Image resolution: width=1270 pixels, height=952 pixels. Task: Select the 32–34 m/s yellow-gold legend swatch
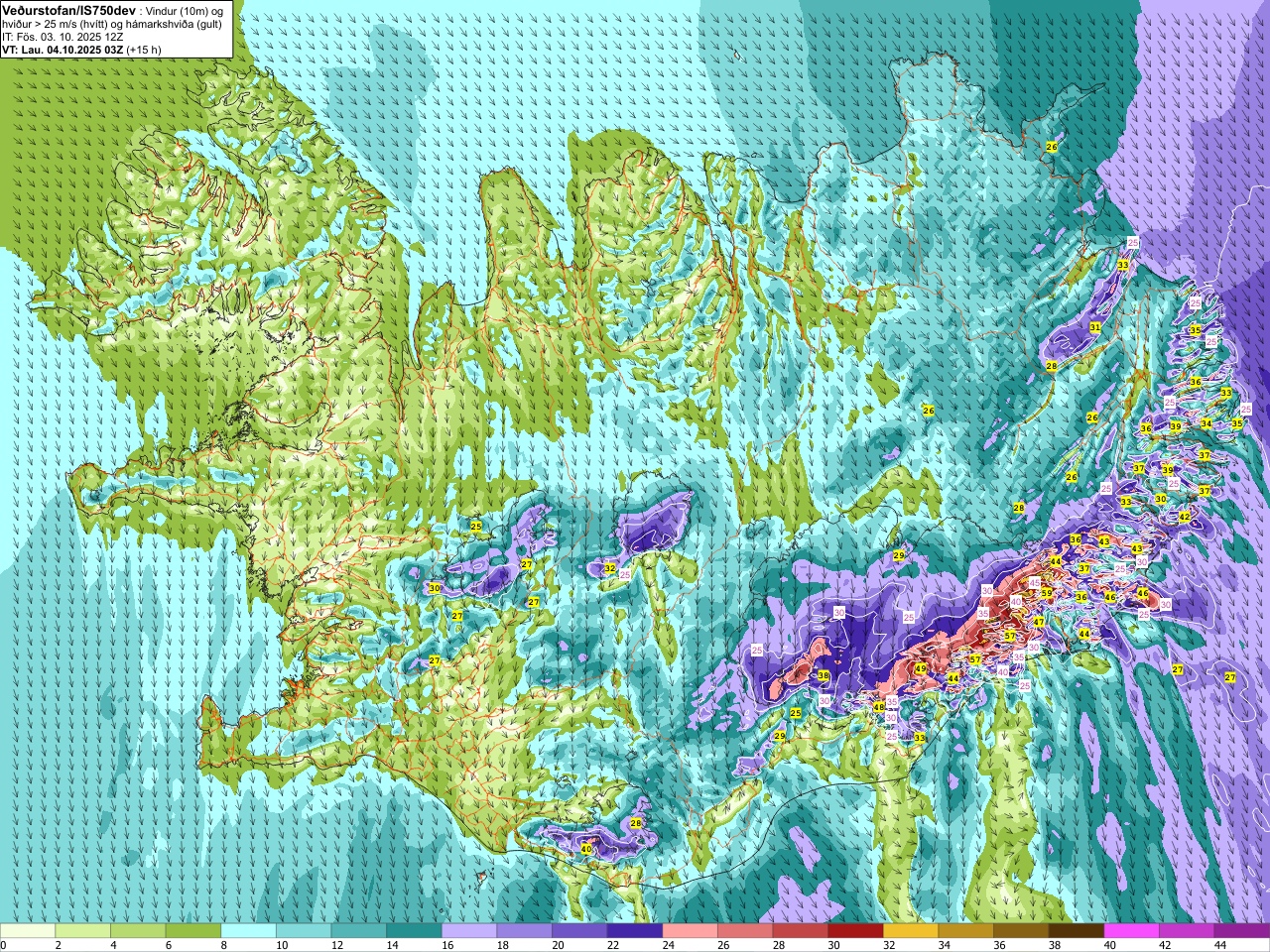coord(910,931)
